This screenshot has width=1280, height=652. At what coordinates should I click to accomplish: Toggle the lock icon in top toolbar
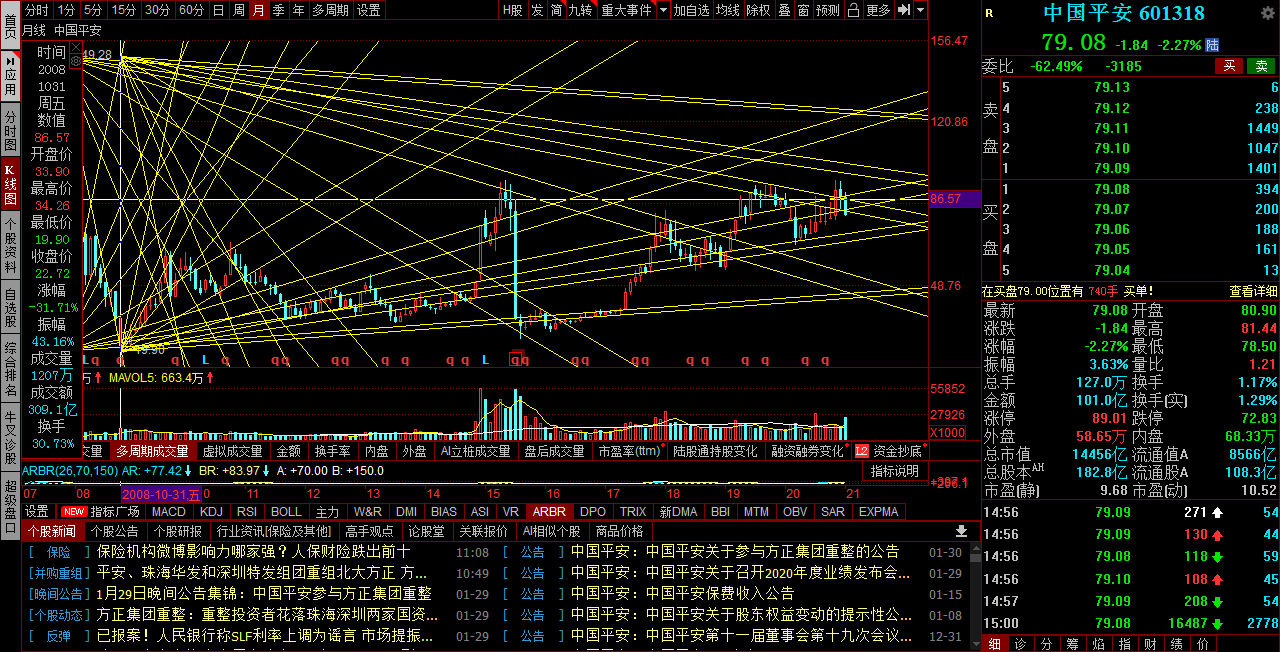[853, 10]
